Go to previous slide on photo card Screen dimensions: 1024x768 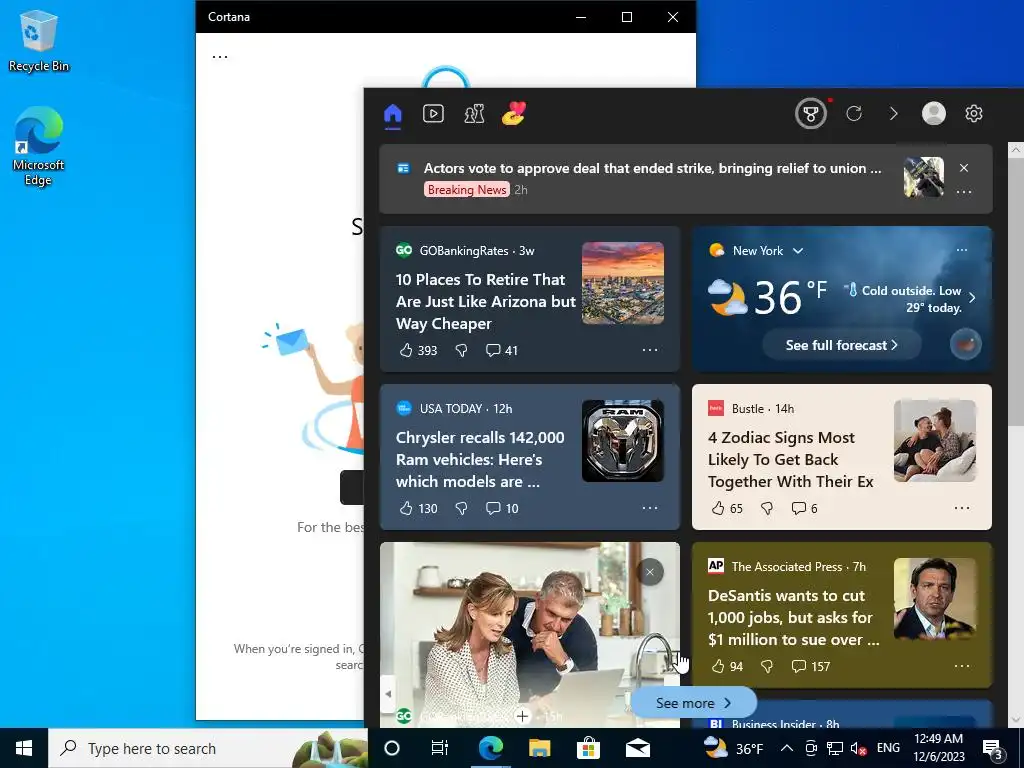(388, 694)
